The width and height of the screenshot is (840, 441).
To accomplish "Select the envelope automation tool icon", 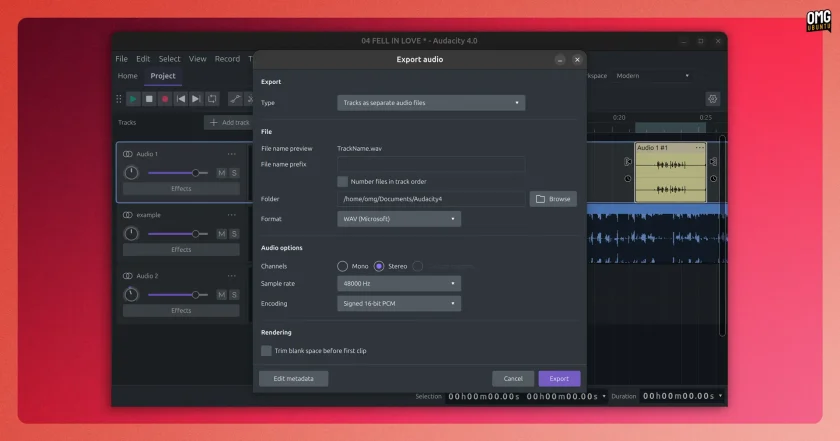I will pos(235,99).
